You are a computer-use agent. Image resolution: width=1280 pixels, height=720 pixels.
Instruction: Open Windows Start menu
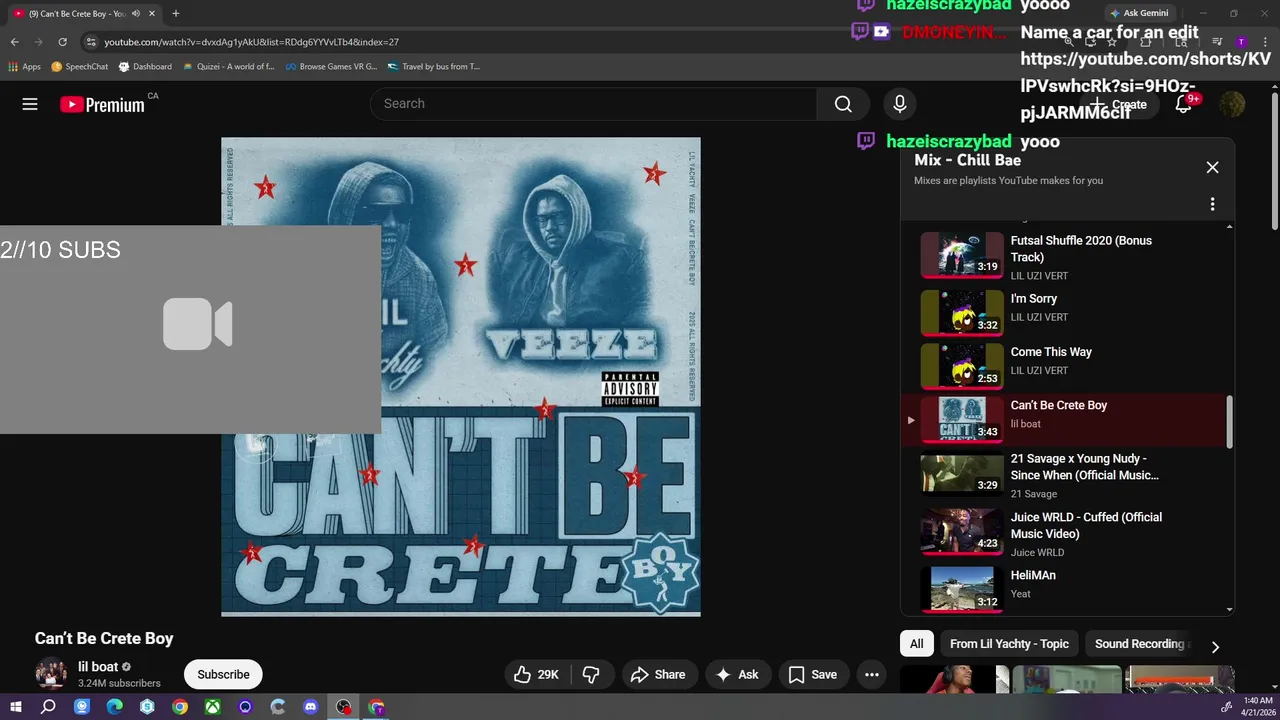click(16, 707)
